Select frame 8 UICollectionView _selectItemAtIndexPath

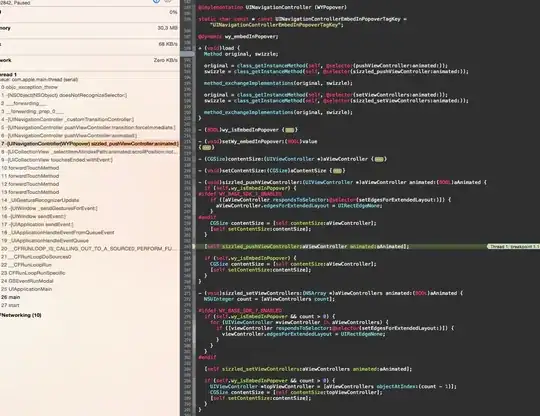pos(89,152)
